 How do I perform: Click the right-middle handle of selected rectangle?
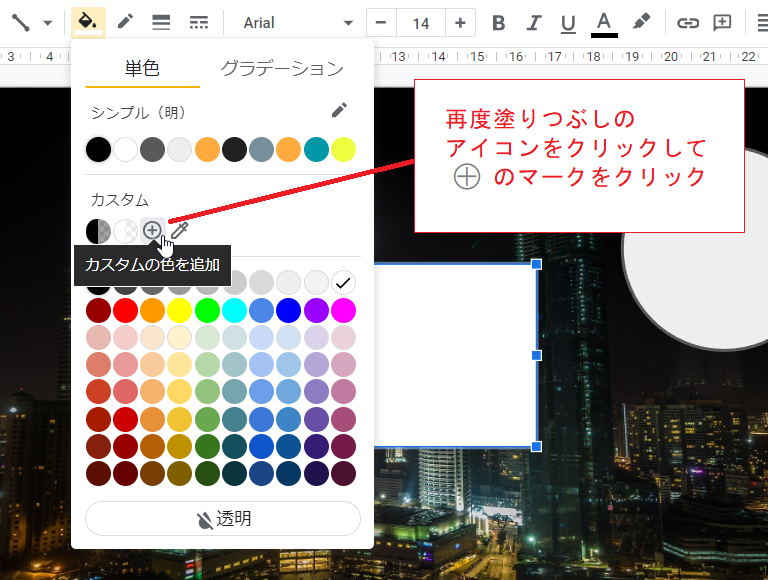(536, 355)
